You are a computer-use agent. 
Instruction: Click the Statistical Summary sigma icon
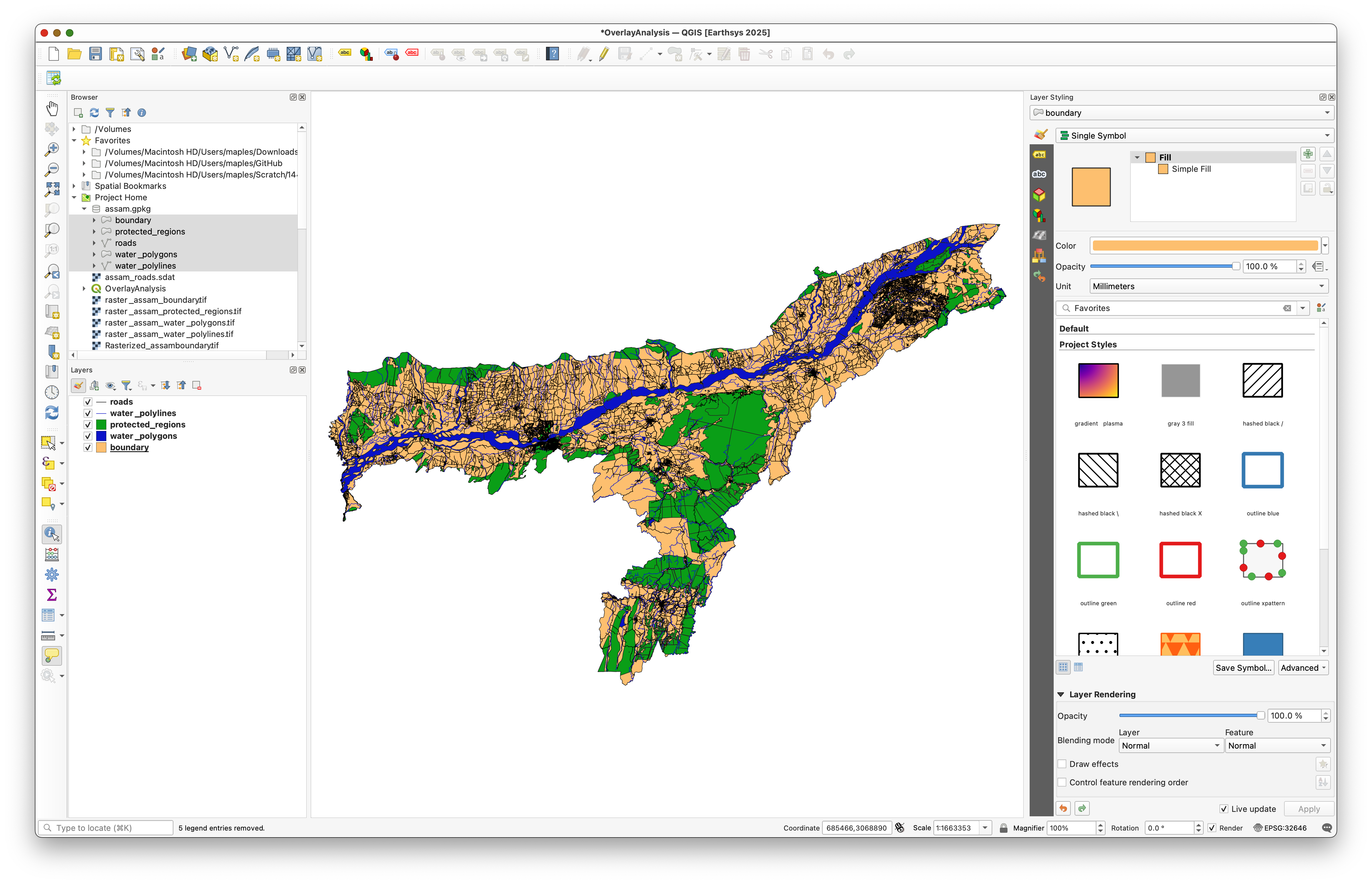tap(52, 595)
